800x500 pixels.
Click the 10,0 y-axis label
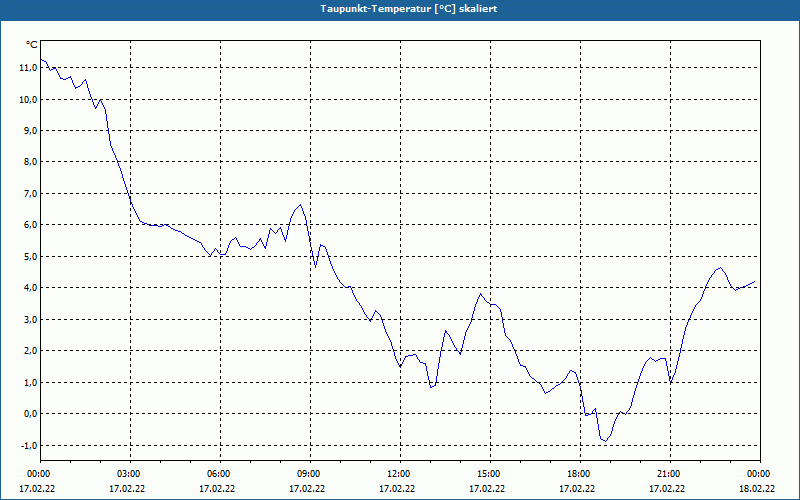pos(28,99)
